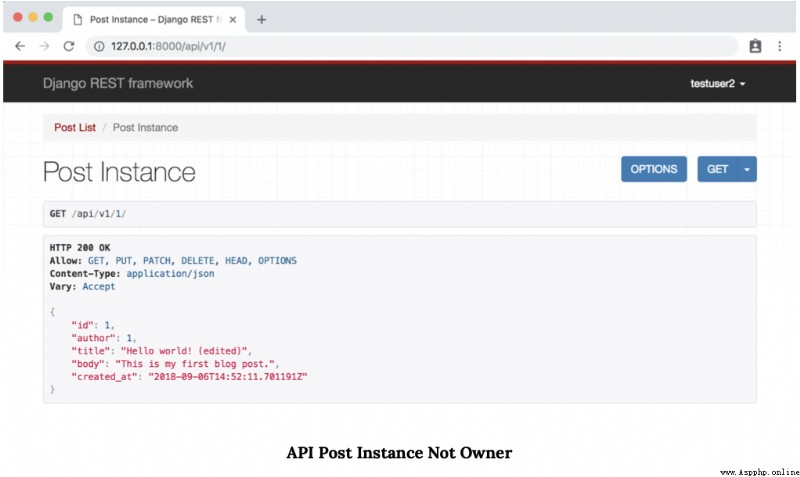View site information icon in address bar

click(99, 46)
